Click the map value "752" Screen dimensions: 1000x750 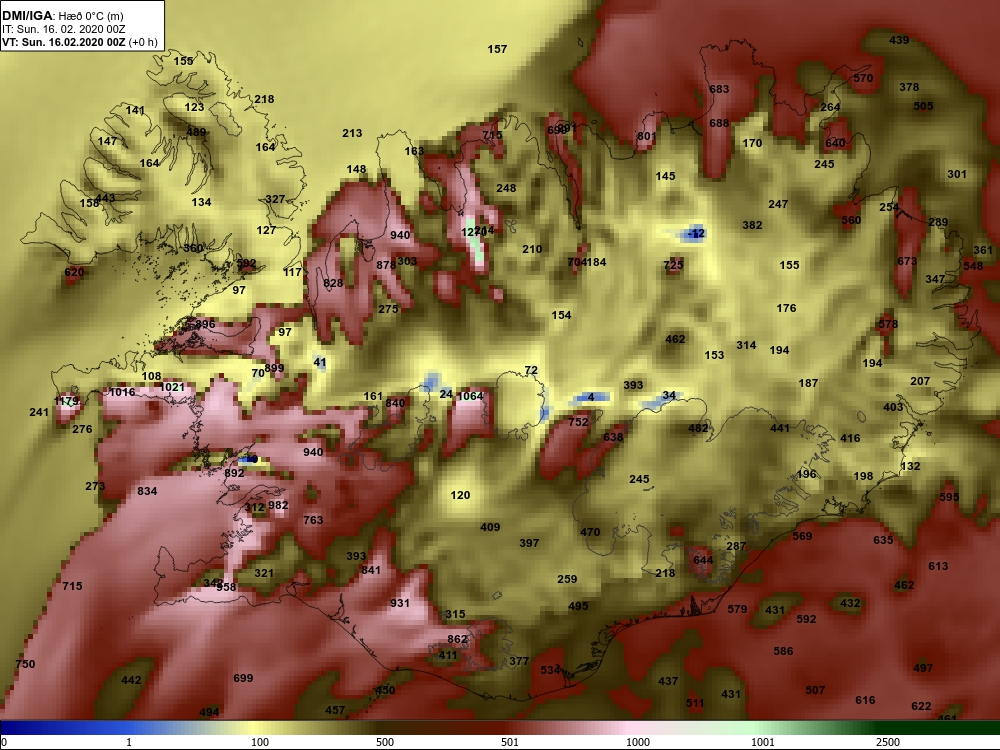pos(578,422)
